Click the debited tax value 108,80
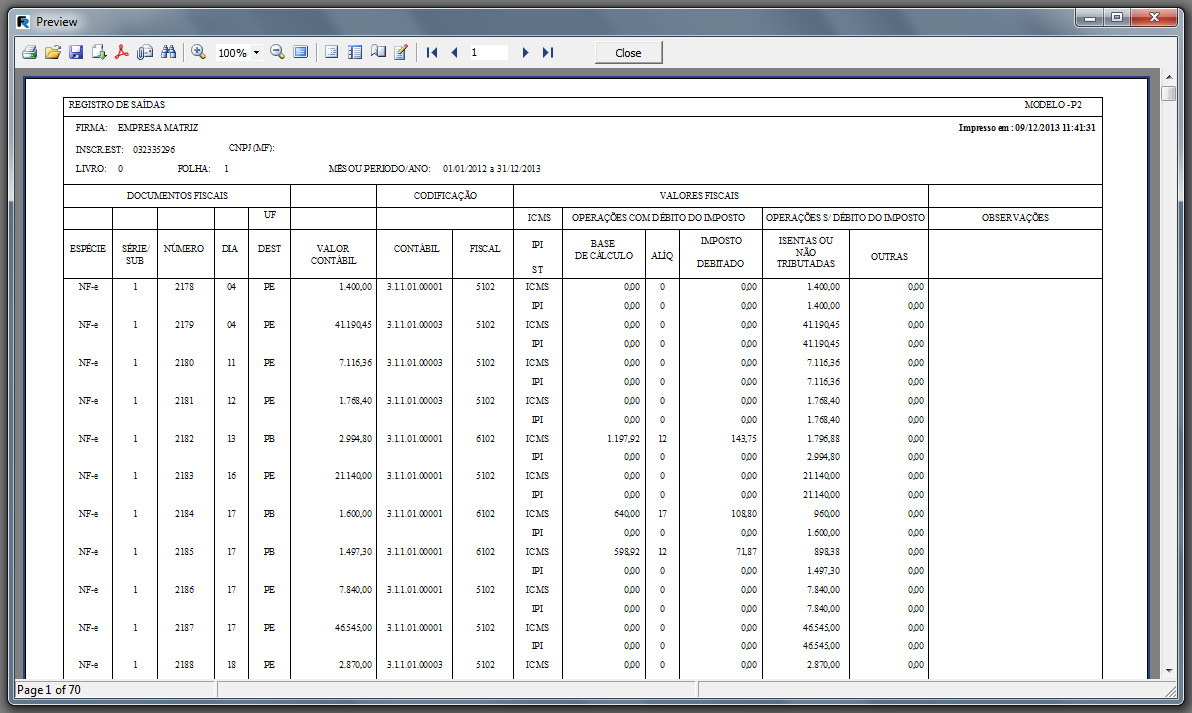This screenshot has height=713, width=1192. coord(744,514)
